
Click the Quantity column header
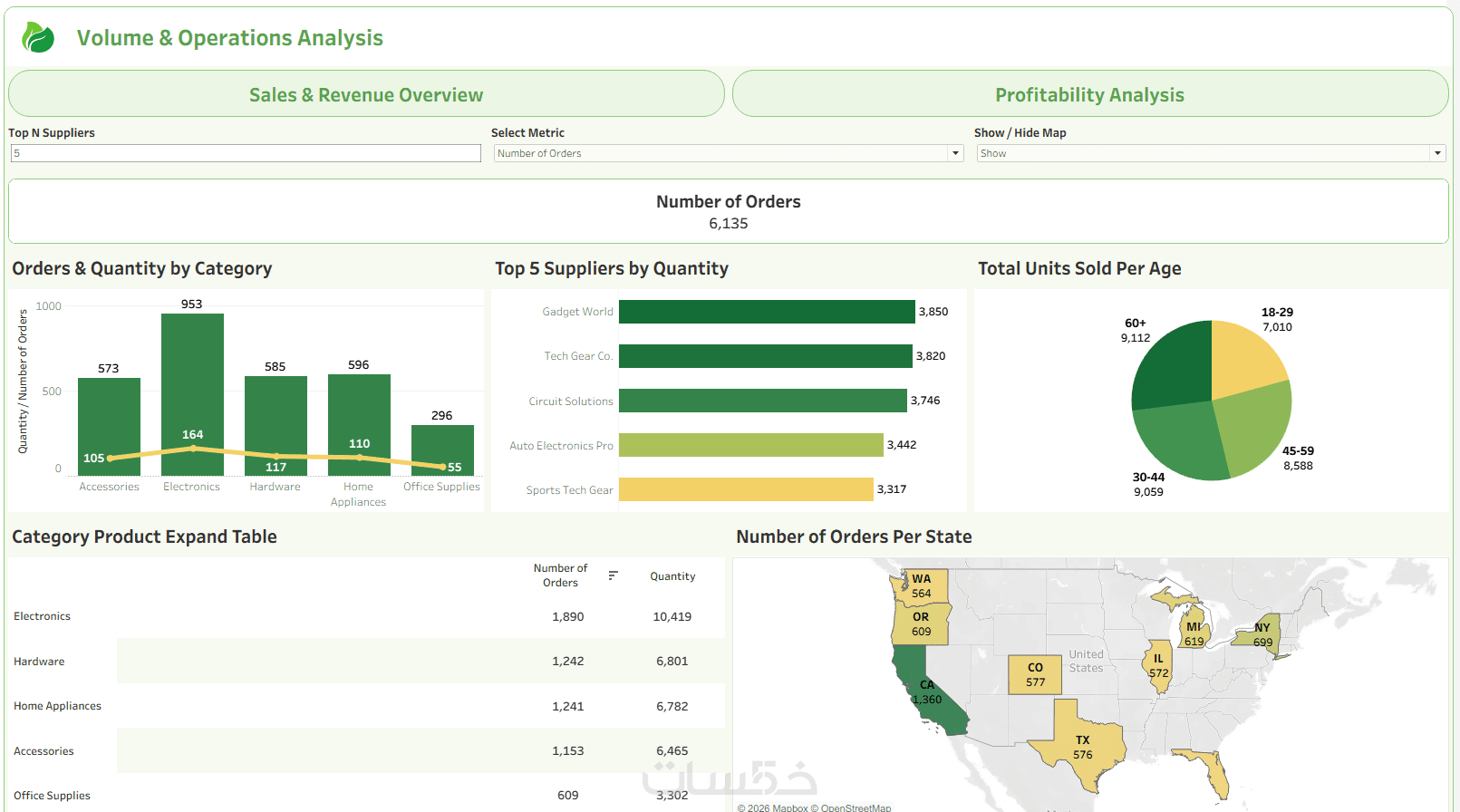coord(672,576)
